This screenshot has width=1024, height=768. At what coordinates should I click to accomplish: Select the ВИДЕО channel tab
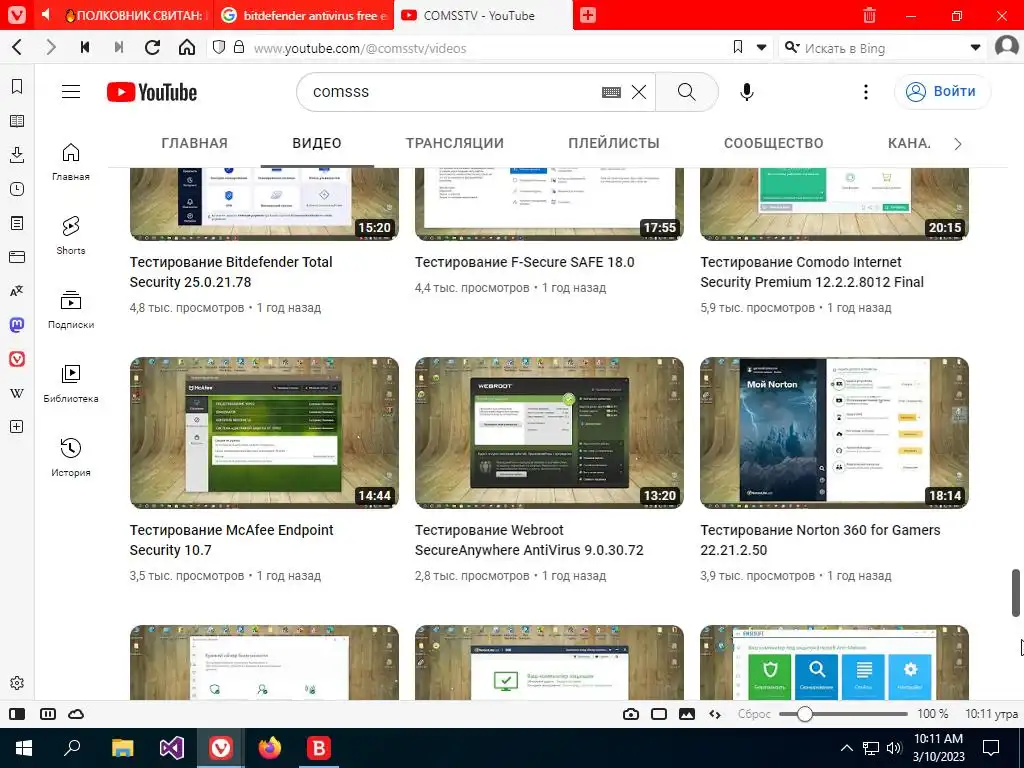[x=317, y=143]
